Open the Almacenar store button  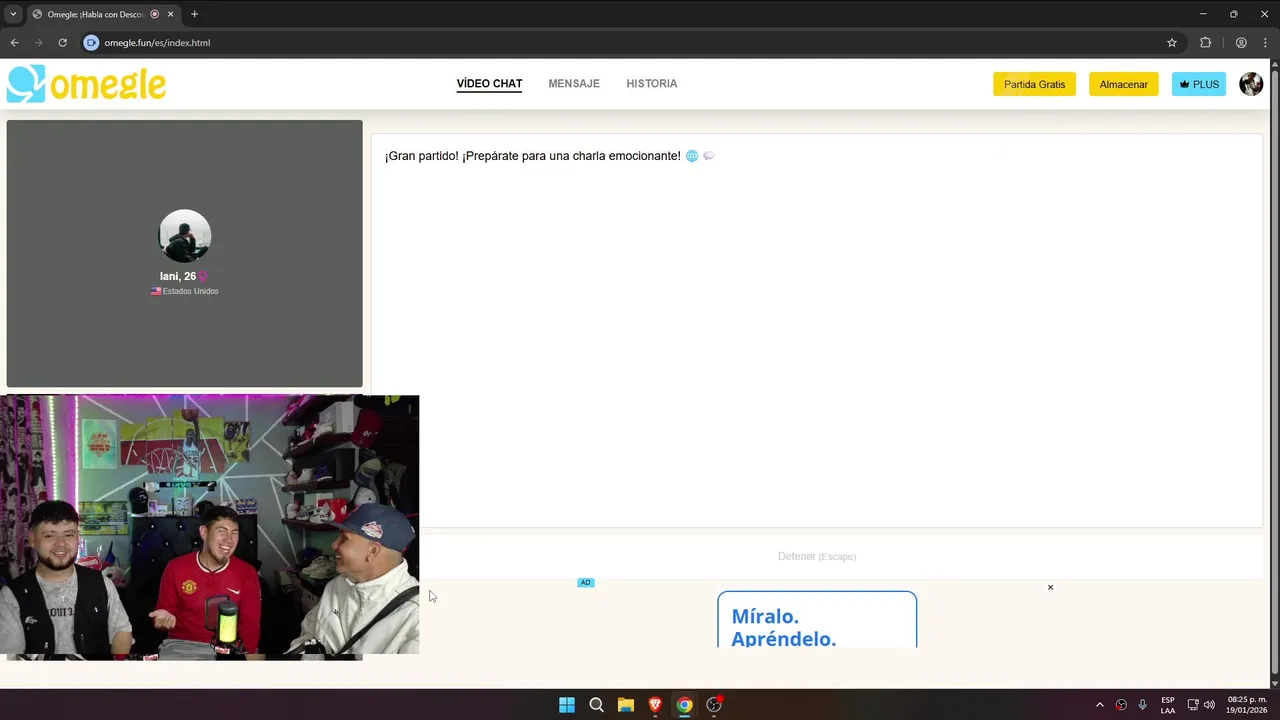click(1123, 84)
